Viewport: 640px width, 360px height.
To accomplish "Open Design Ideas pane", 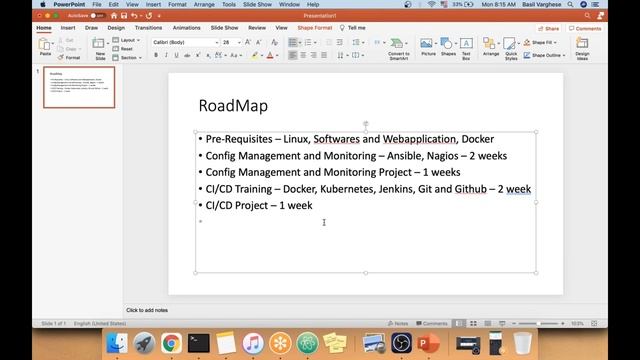I will (x=582, y=49).
